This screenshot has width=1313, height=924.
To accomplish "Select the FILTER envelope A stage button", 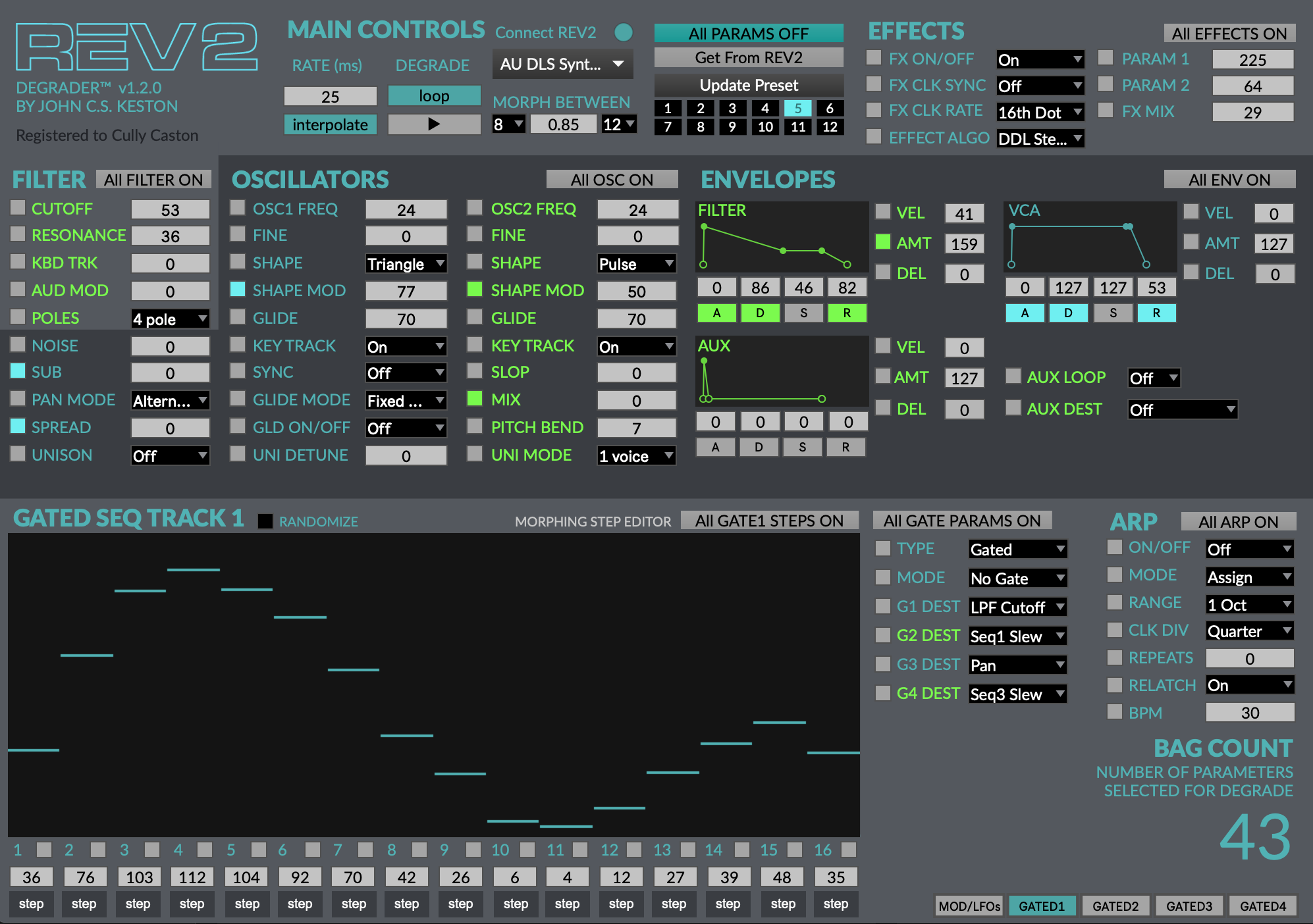I will (716, 313).
